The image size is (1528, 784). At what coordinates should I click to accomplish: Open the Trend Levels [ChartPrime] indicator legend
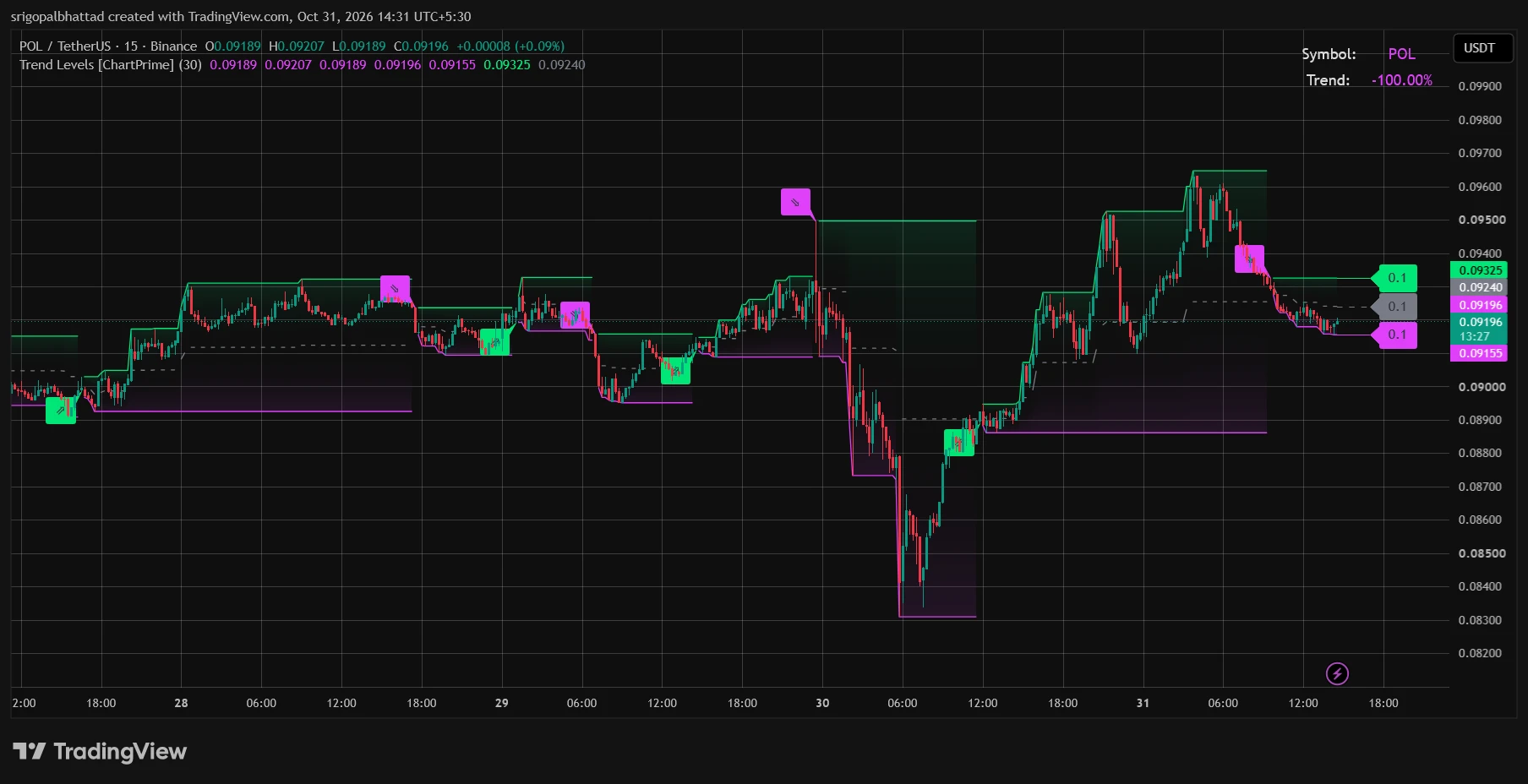111,65
